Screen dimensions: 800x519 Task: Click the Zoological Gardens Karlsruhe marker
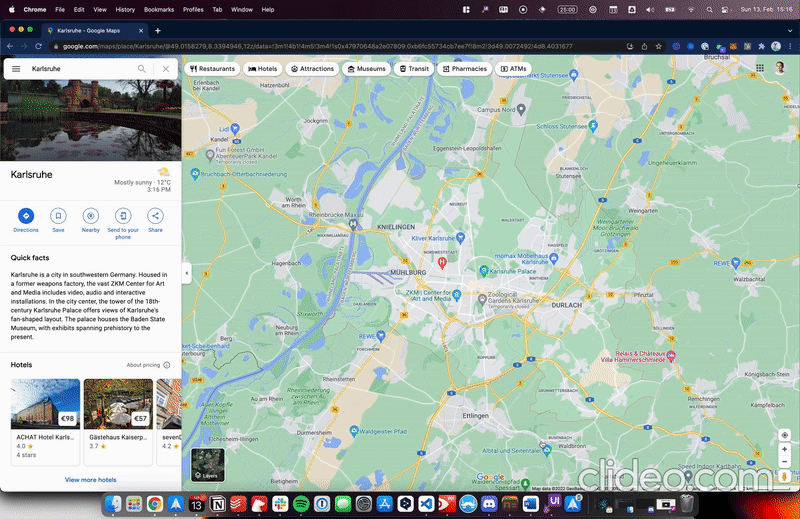pyautogui.click(x=482, y=300)
